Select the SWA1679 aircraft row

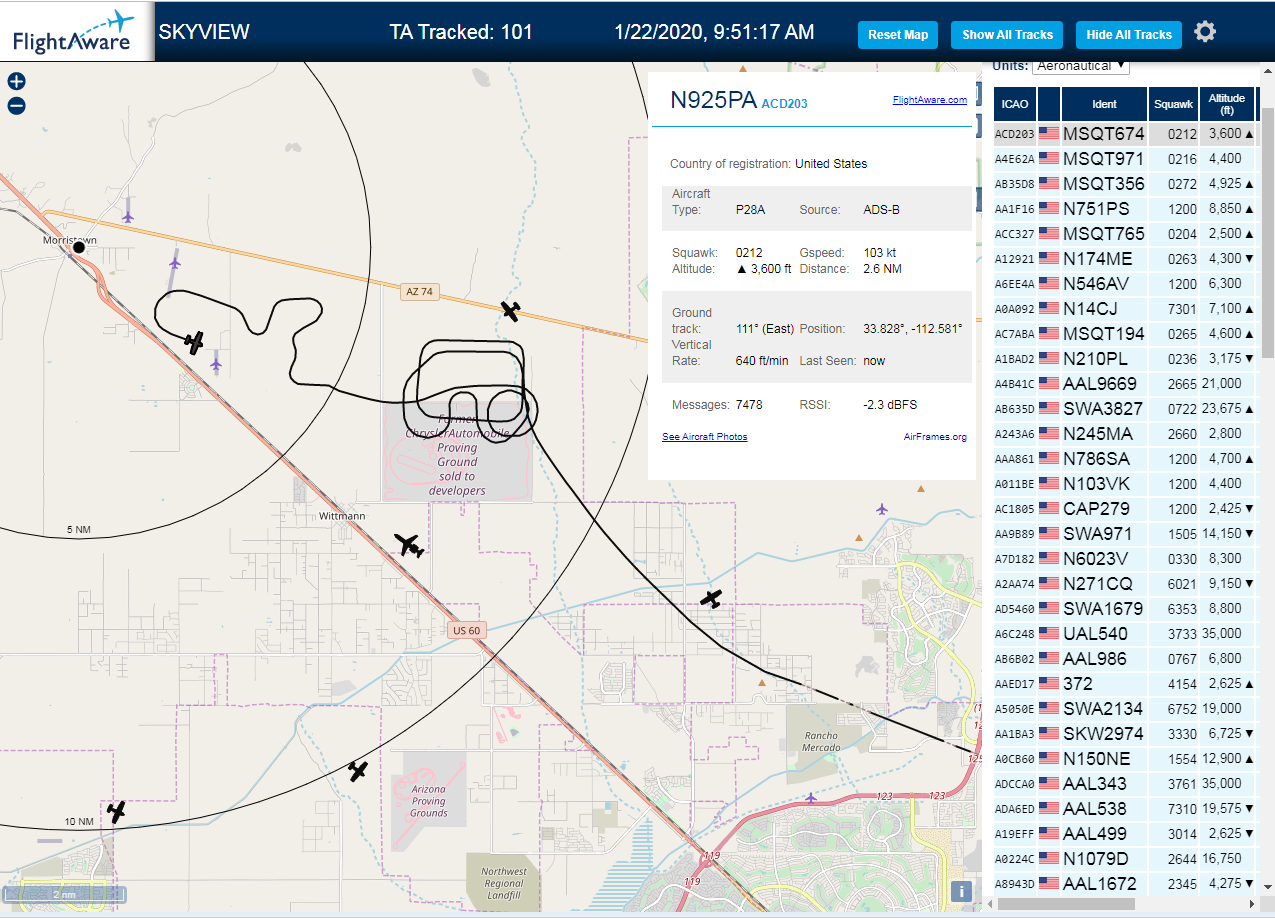[x=1125, y=608]
